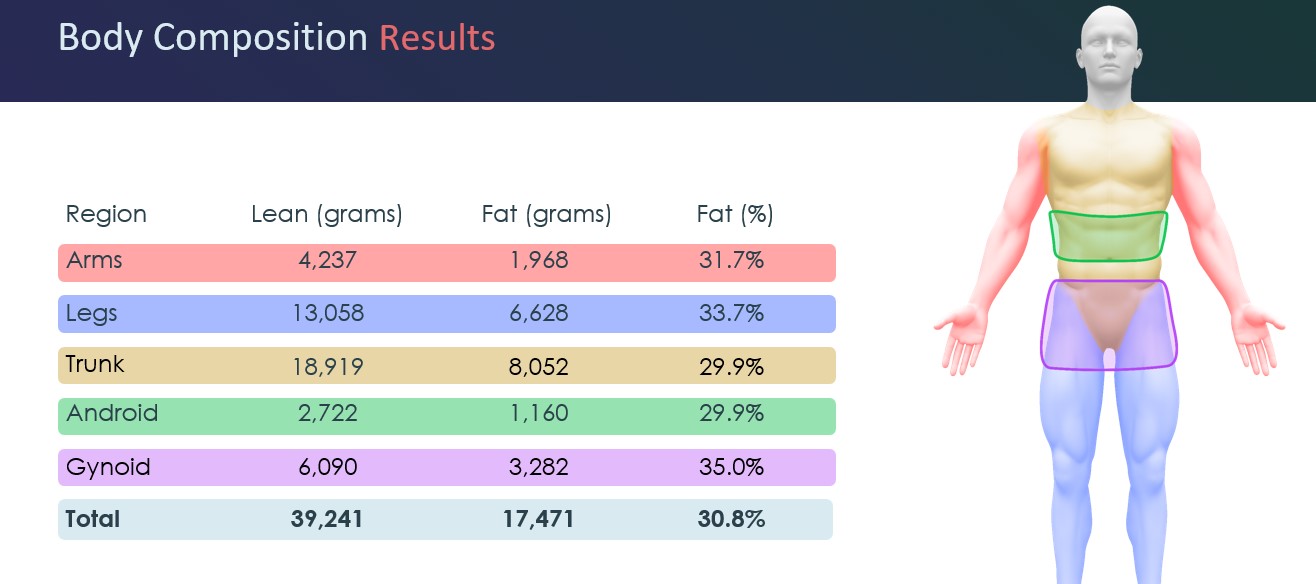Click the Gynoid region row label

(x=108, y=467)
